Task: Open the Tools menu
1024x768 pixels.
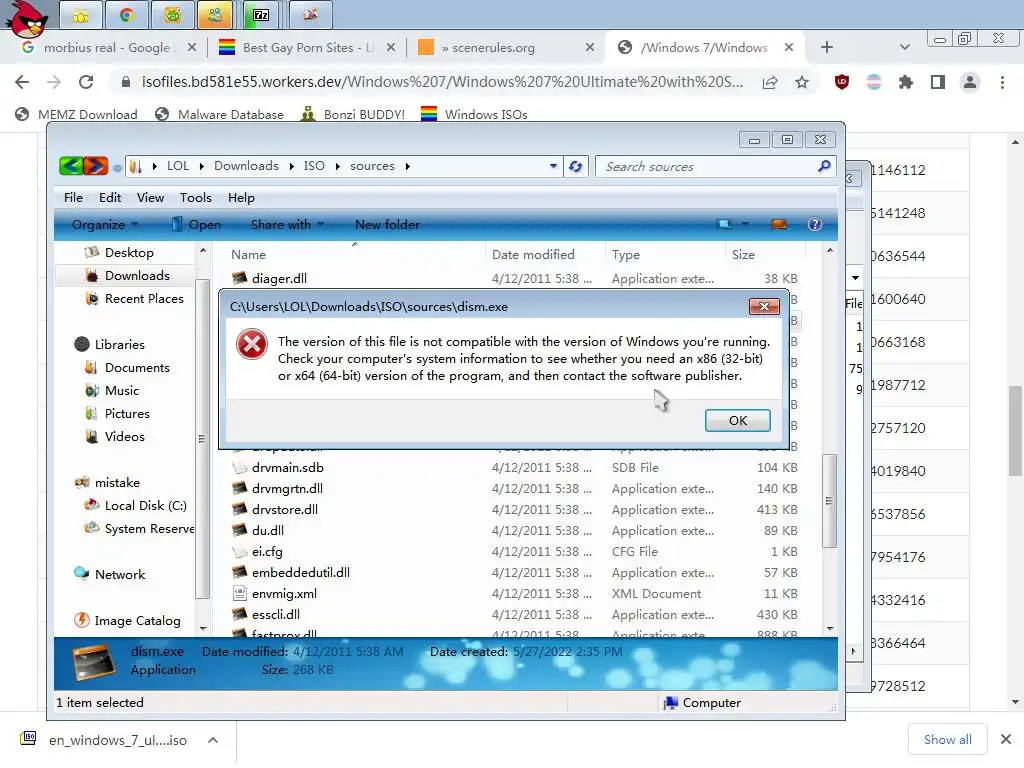Action: click(x=196, y=197)
